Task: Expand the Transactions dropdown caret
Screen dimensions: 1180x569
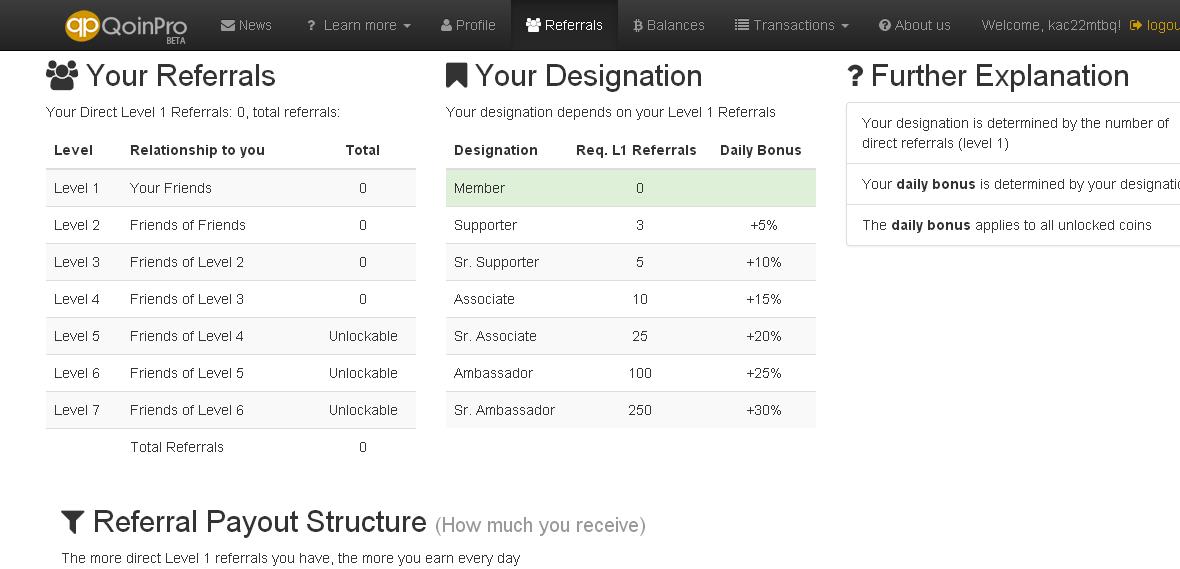Action: tap(845, 26)
